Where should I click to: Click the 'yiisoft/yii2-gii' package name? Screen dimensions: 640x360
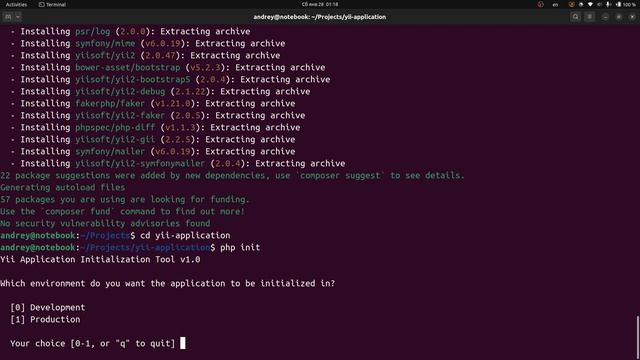[x=115, y=139]
